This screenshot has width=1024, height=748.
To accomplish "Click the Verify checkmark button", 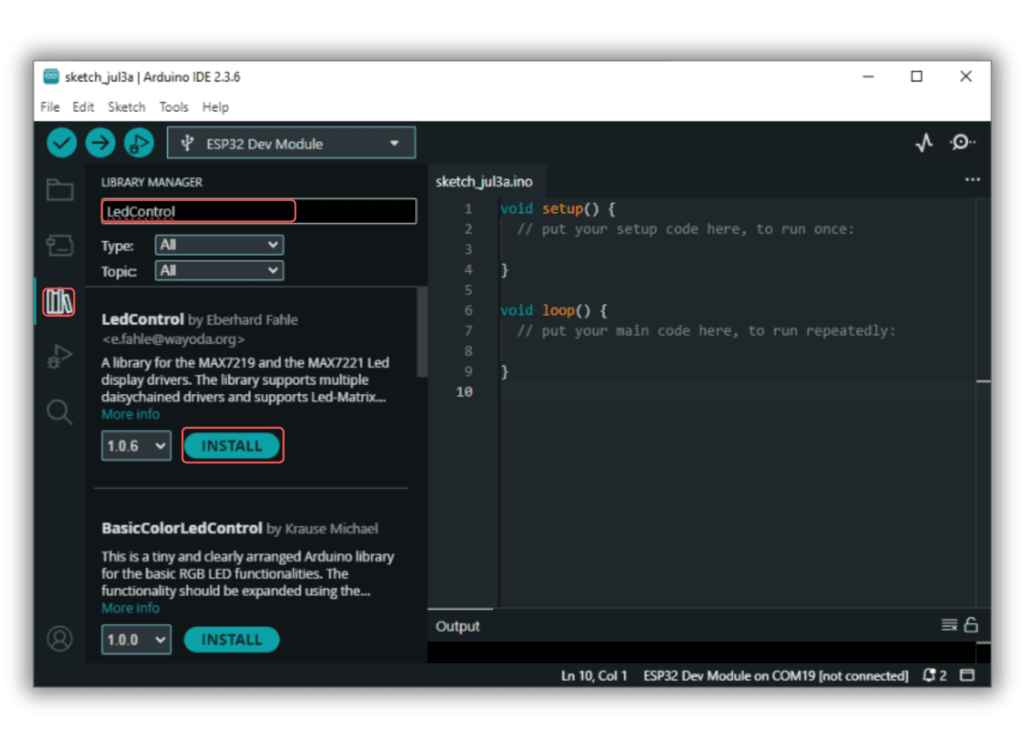I will 61,143.
